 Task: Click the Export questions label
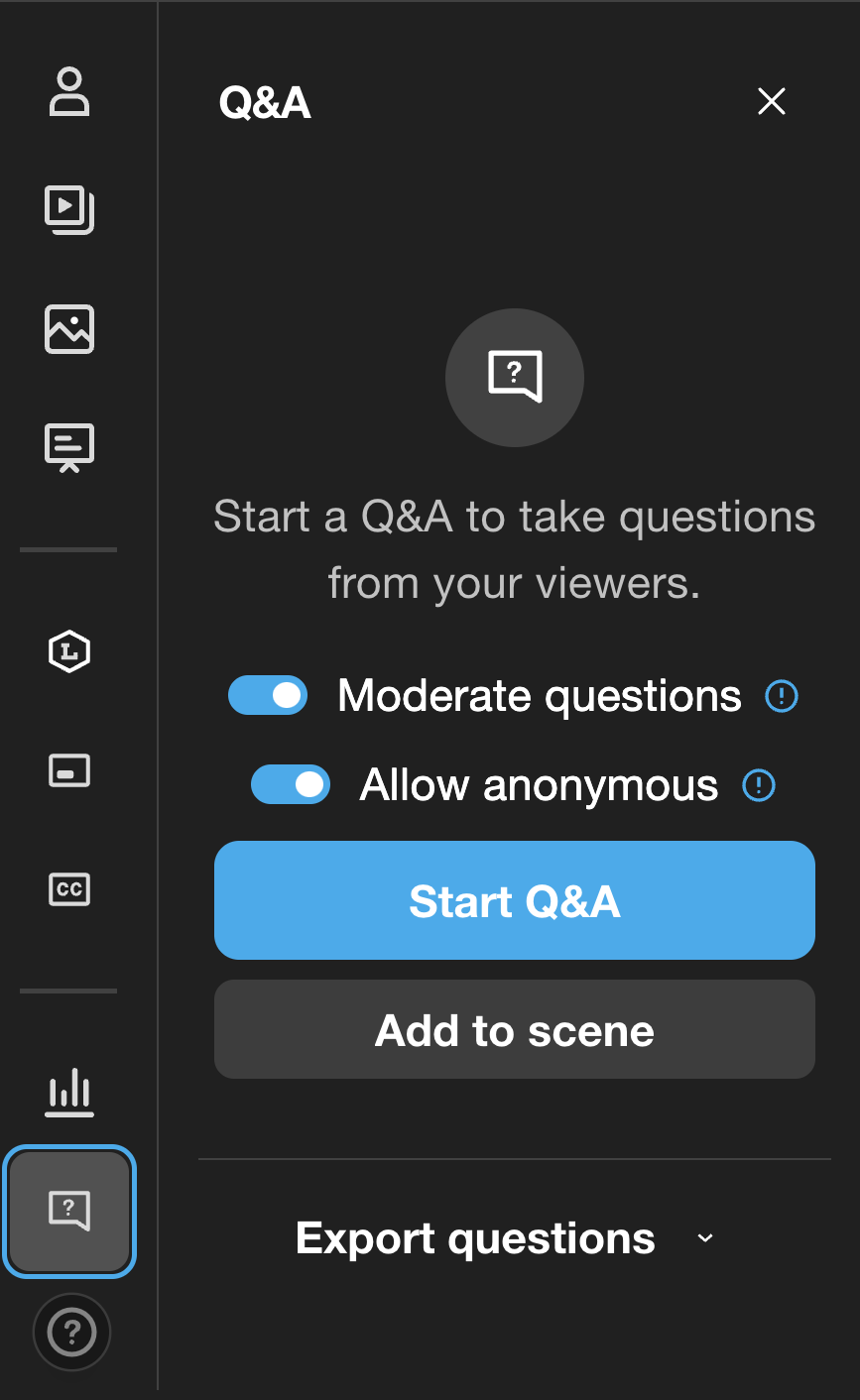click(x=475, y=1238)
